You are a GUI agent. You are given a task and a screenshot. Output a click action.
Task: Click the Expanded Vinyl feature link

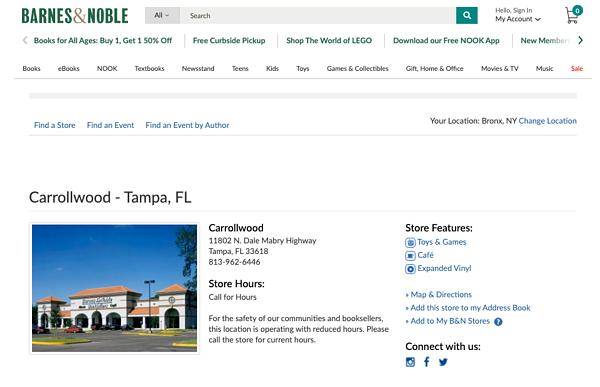(x=444, y=268)
